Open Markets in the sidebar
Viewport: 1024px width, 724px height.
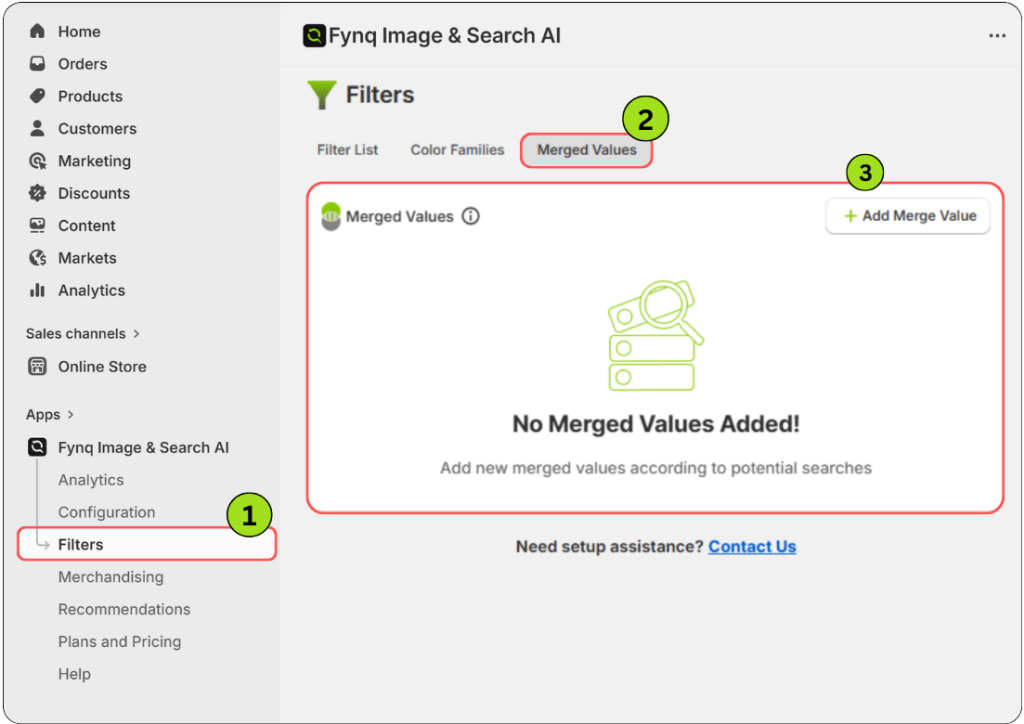pos(87,258)
